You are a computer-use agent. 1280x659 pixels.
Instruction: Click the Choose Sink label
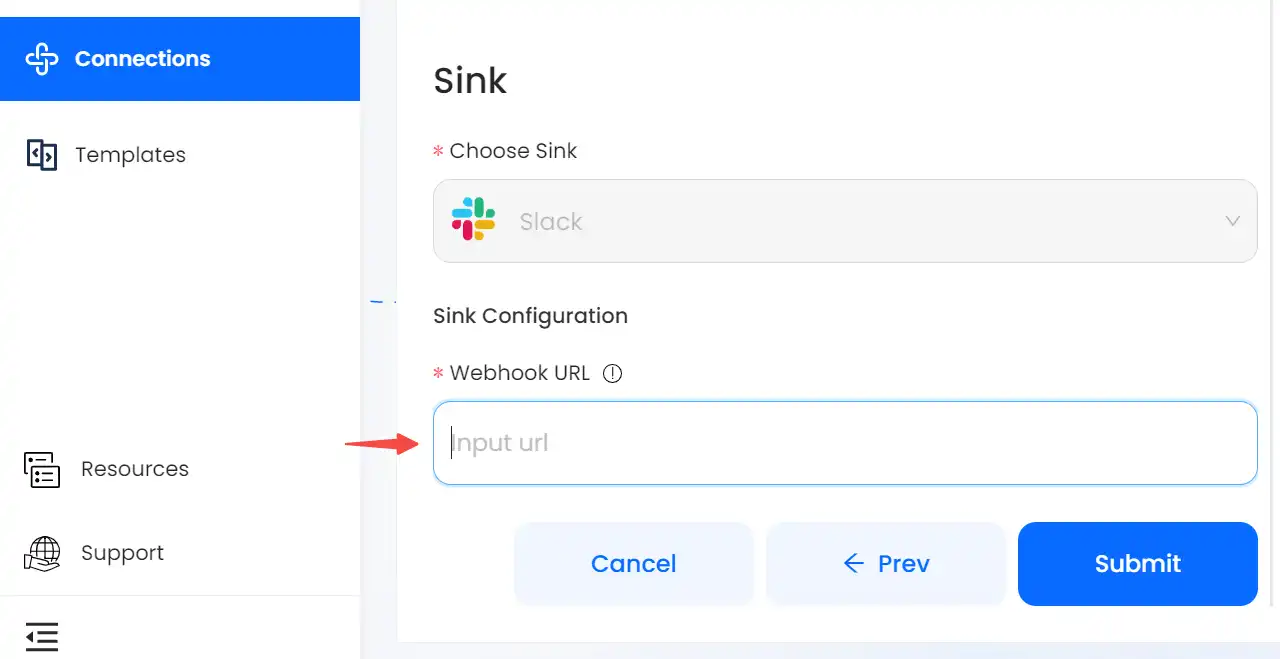(x=513, y=151)
